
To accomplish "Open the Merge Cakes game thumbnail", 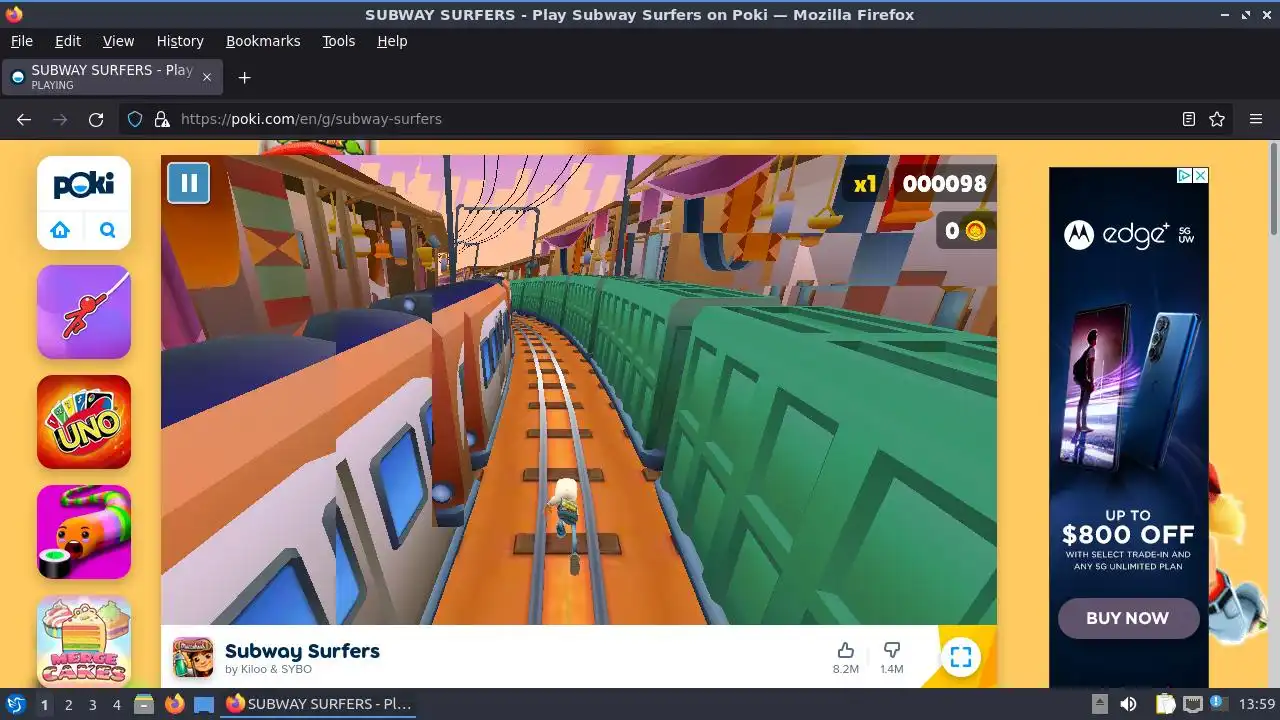I will click(x=84, y=641).
